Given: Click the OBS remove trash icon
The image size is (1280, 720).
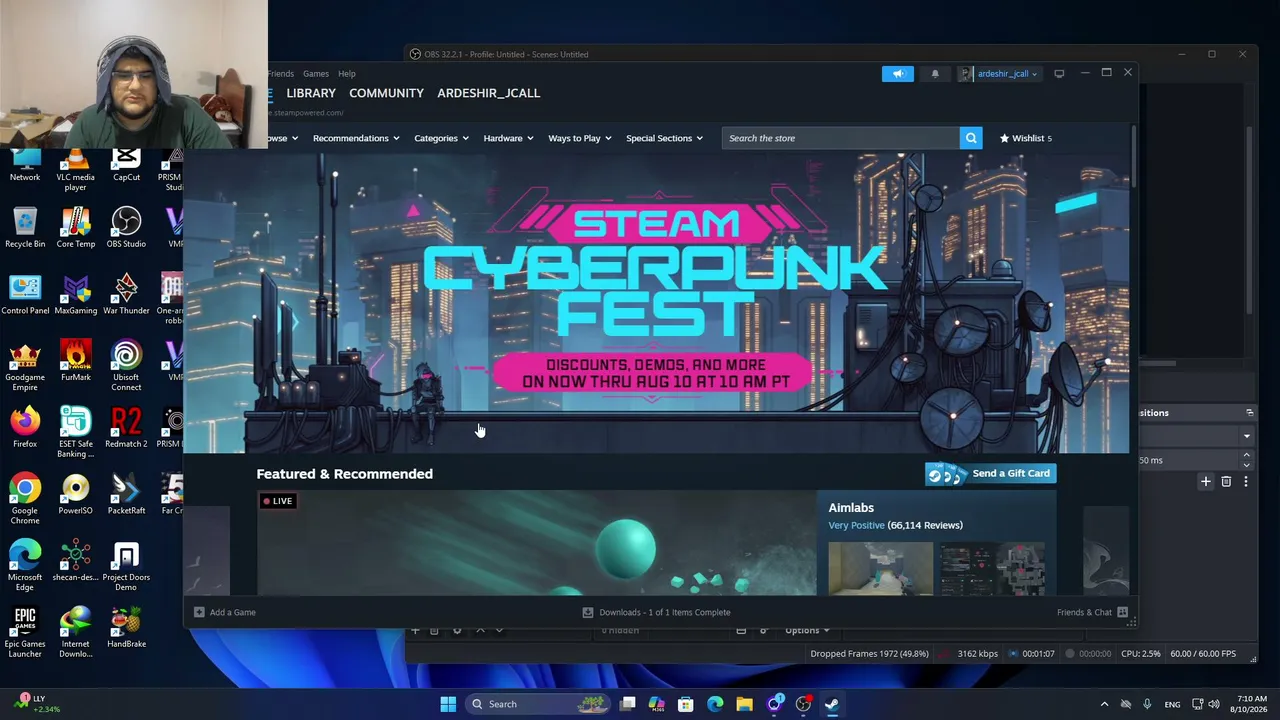Looking at the screenshot, I should point(1226,482).
